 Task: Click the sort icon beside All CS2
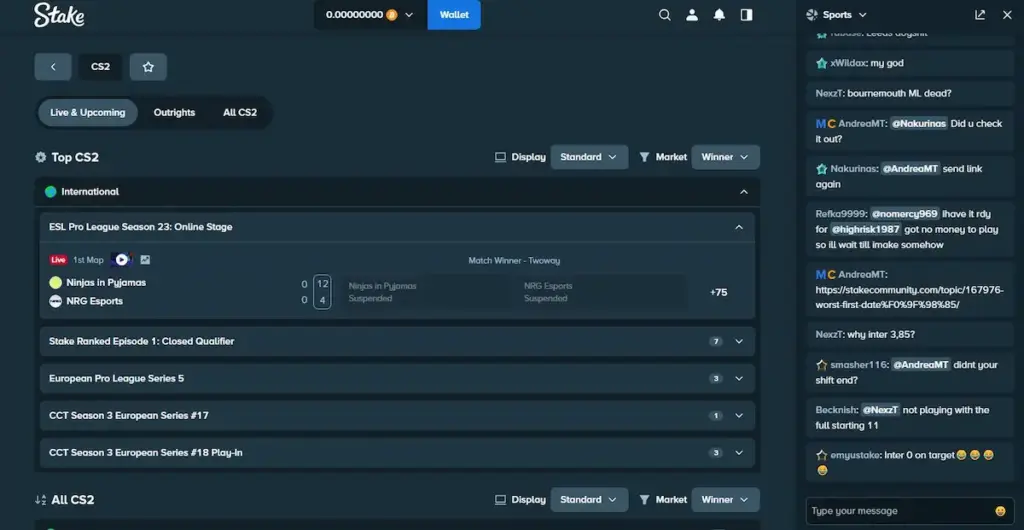click(x=40, y=500)
